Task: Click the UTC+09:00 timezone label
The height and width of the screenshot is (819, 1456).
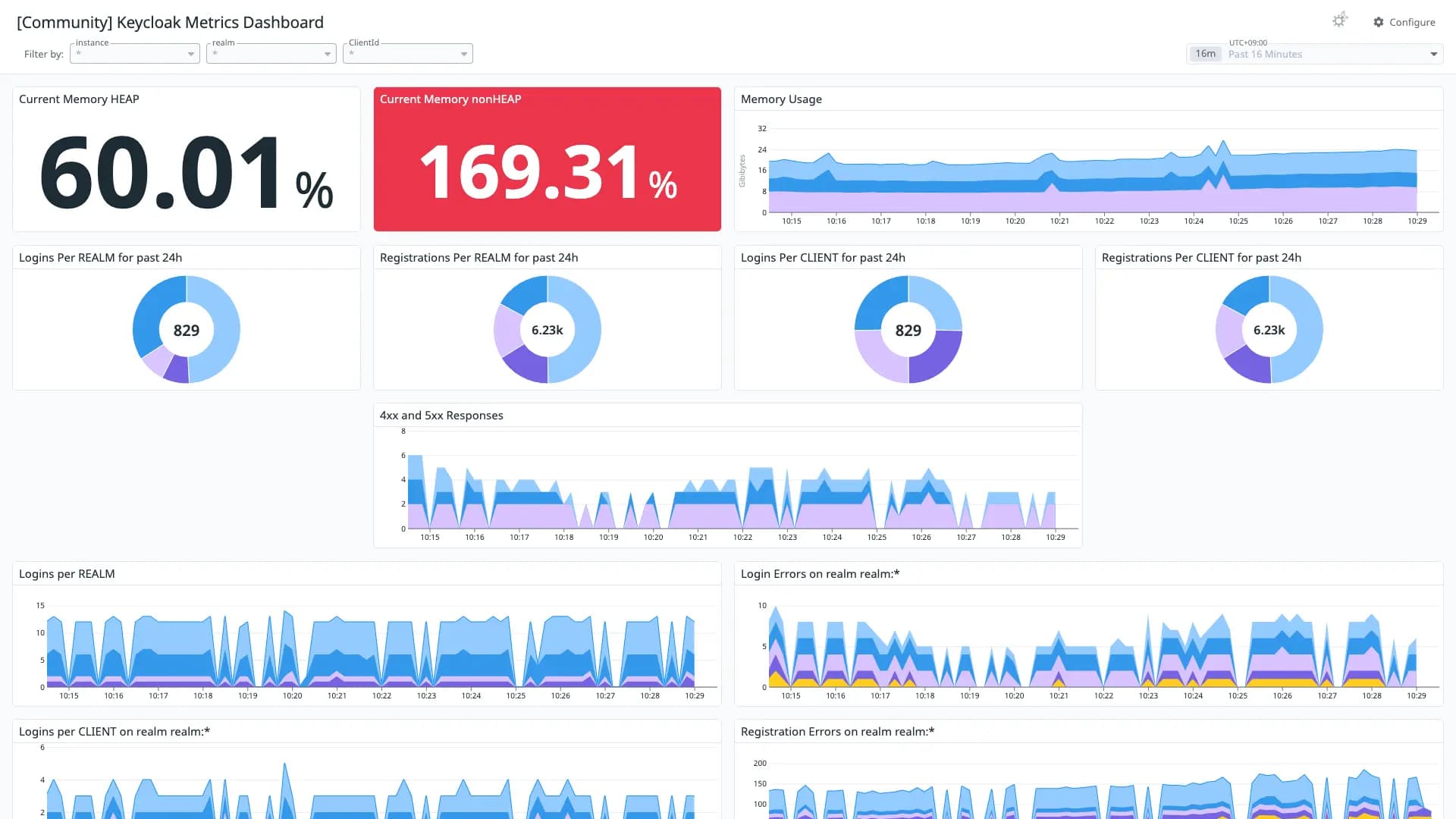Action: tap(1248, 42)
